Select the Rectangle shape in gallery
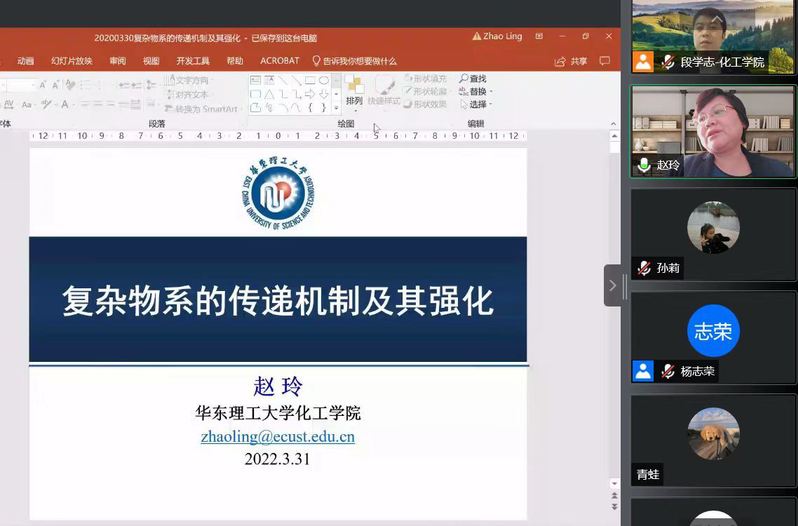798x526 pixels. (310, 80)
